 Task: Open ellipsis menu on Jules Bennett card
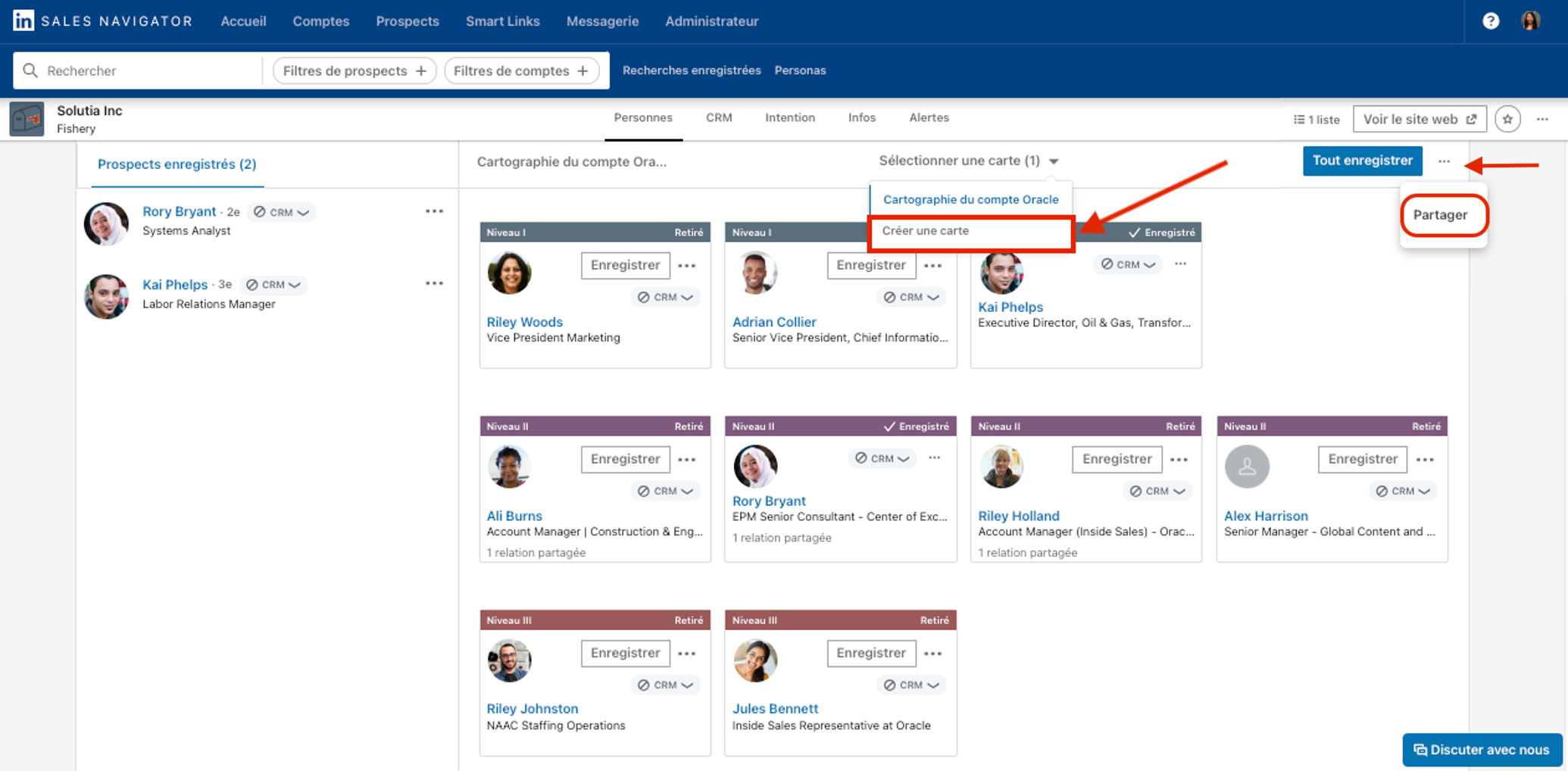tap(933, 654)
